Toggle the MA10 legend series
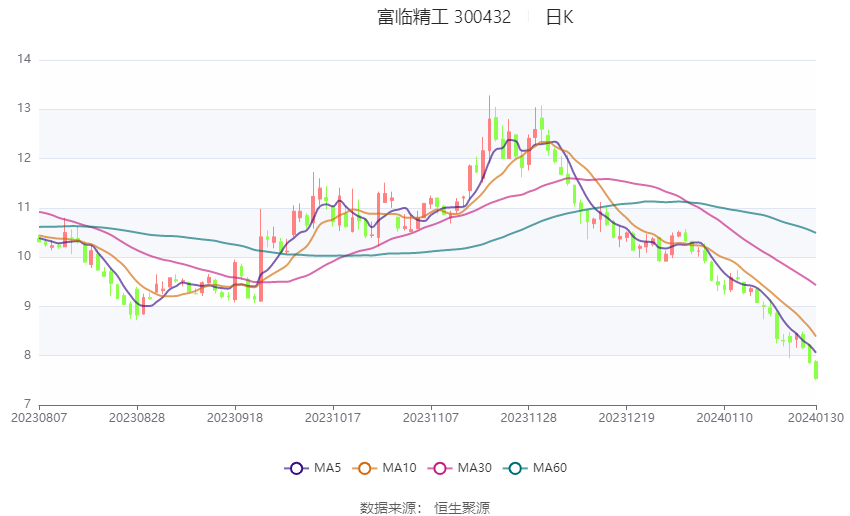Image resolution: width=850 pixels, height=516 pixels. 384,468
